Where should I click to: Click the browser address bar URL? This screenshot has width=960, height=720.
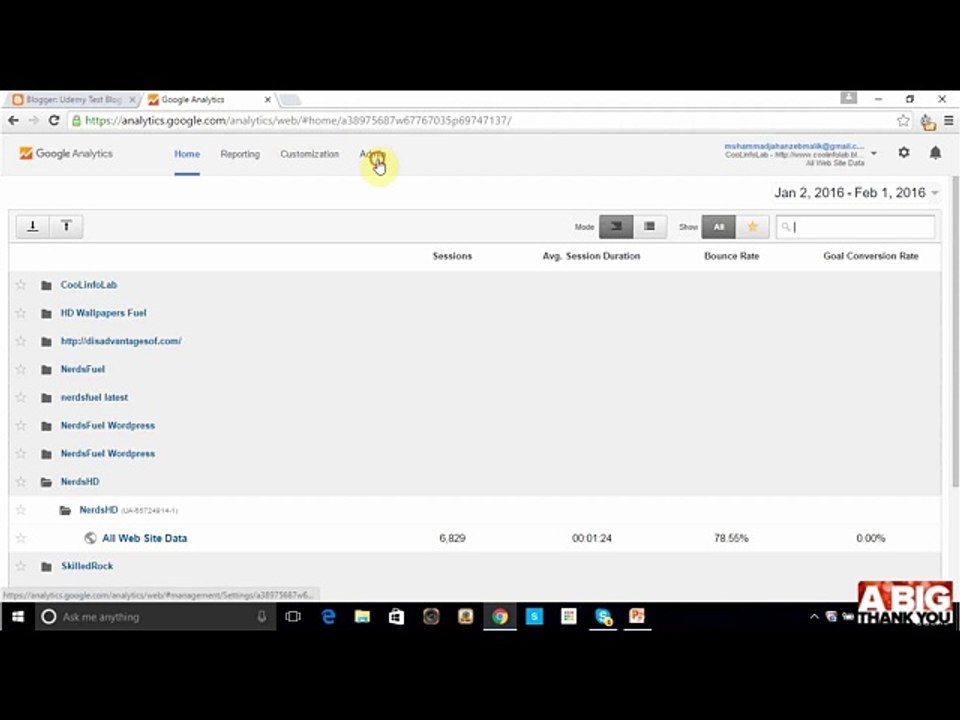click(298, 121)
